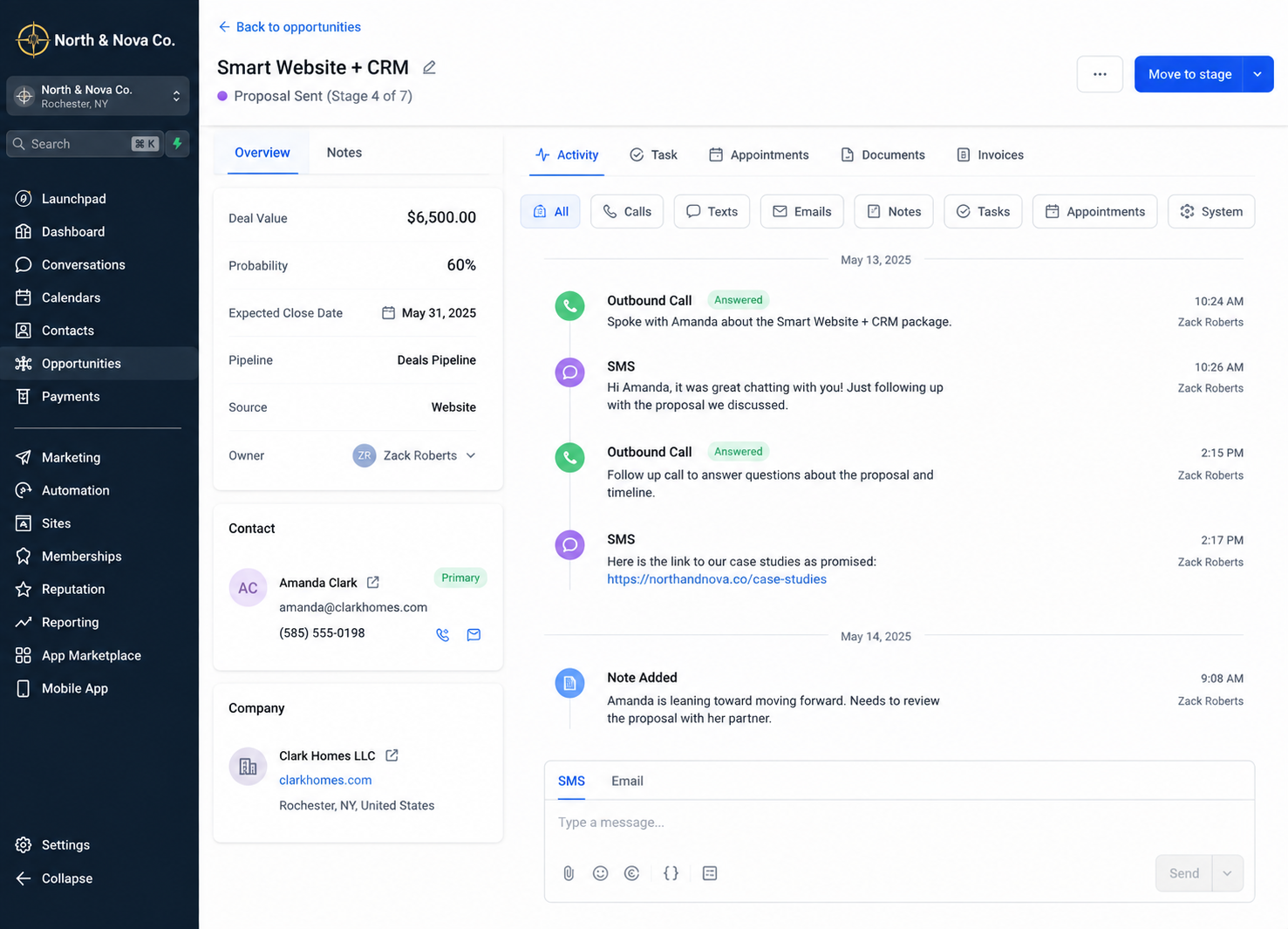Open Clark Homes LLC external link icon
Viewport: 1288px width, 929px height.
pyautogui.click(x=392, y=755)
